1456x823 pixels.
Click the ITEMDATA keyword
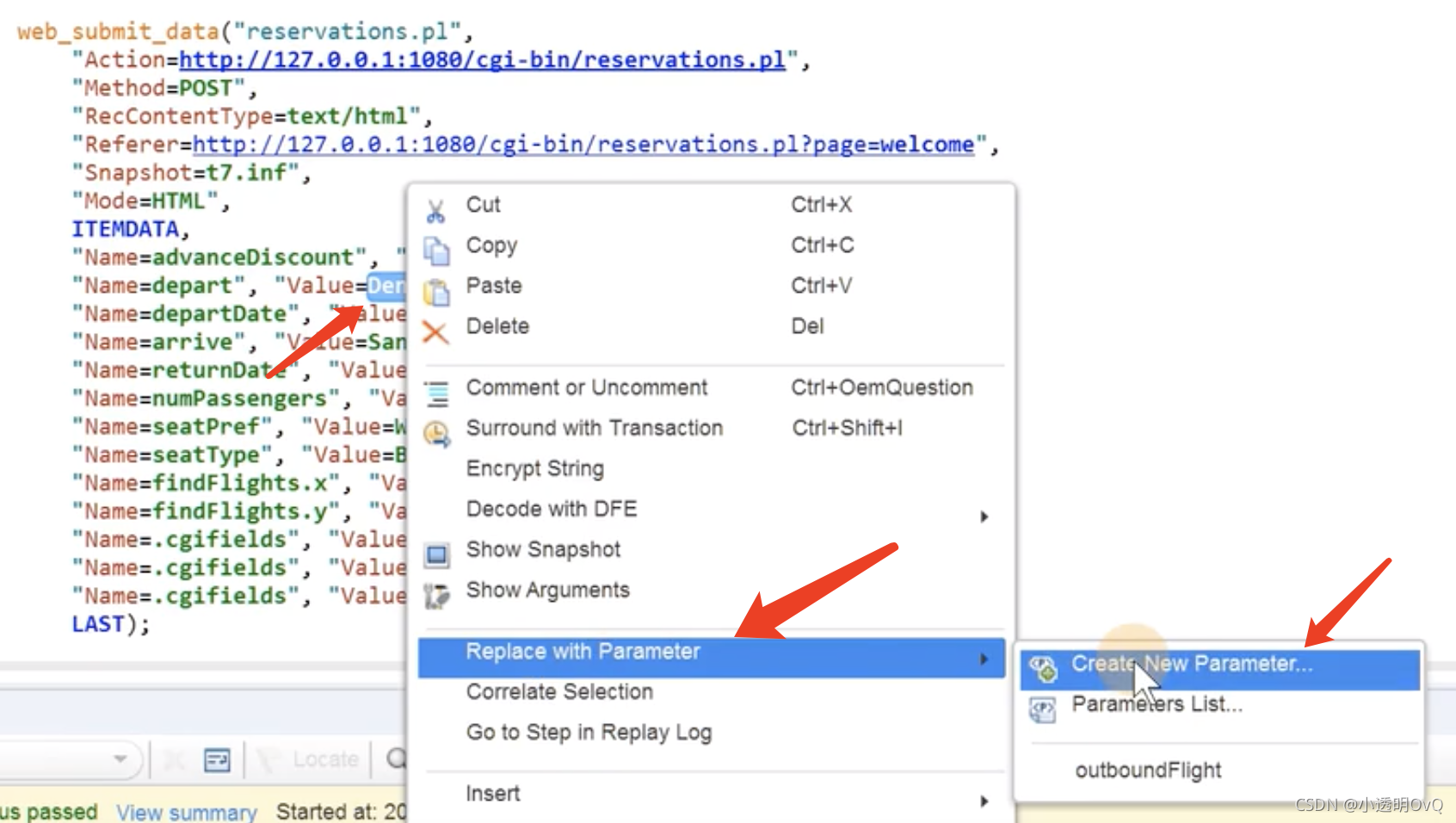125,229
